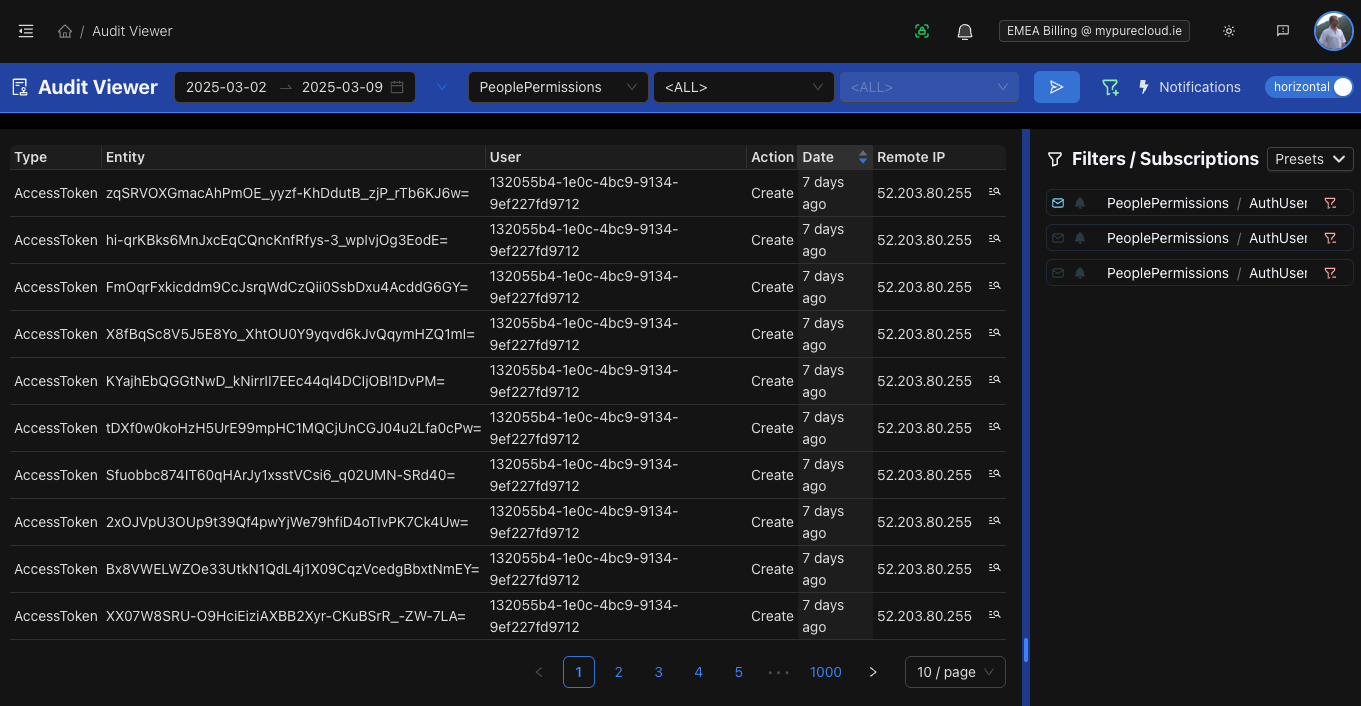Viewport: 1361px width, 706px height.
Task: Sort table by Date column
Action: tap(835, 157)
